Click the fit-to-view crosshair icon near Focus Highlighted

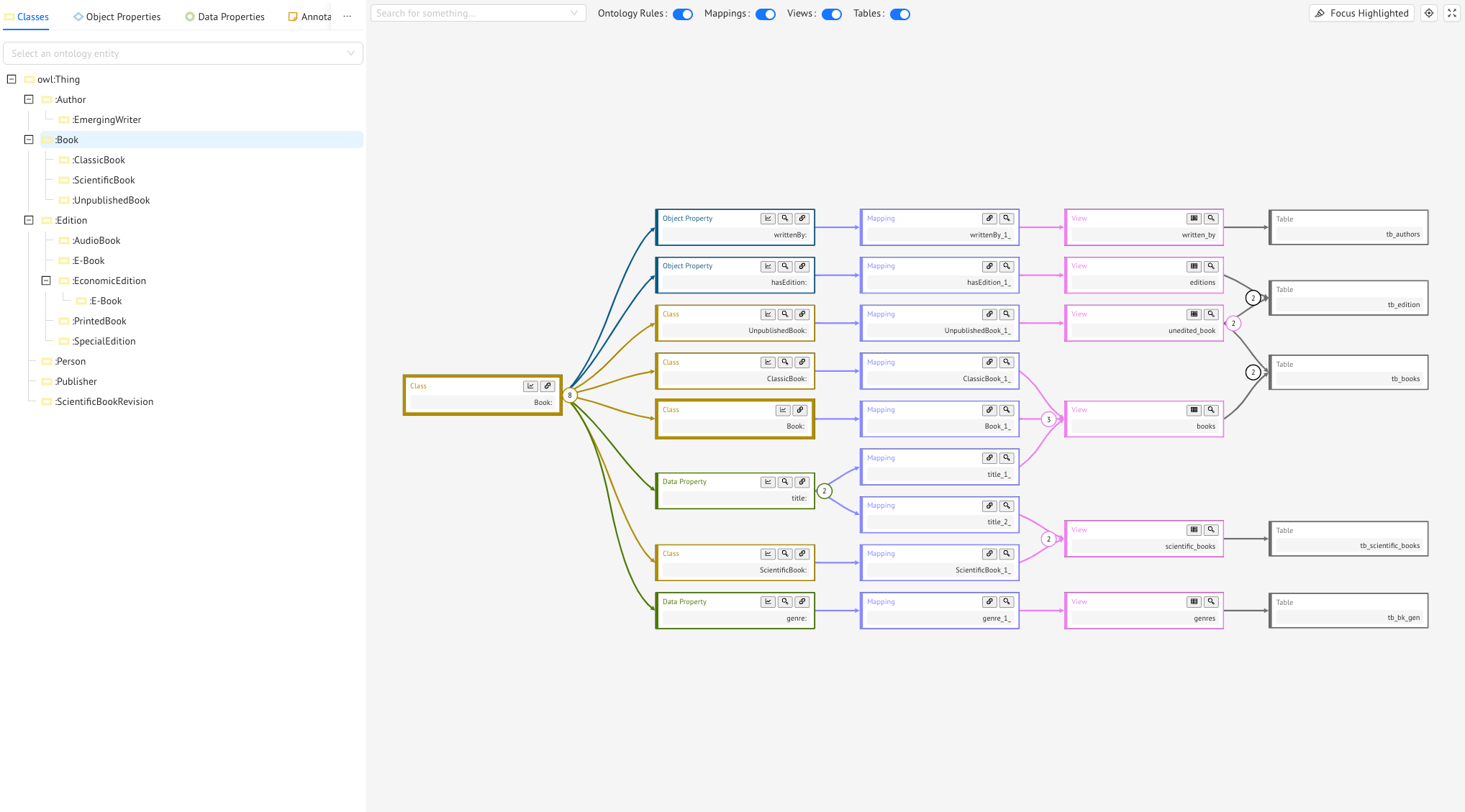(x=1429, y=13)
